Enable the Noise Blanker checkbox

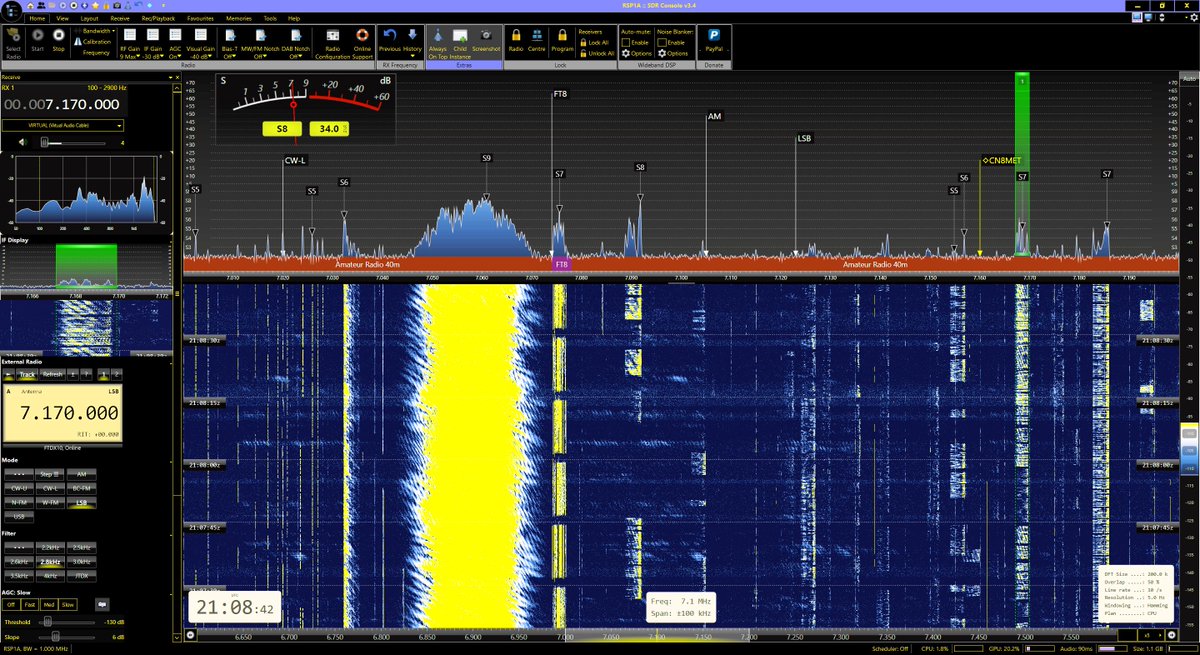coord(661,42)
